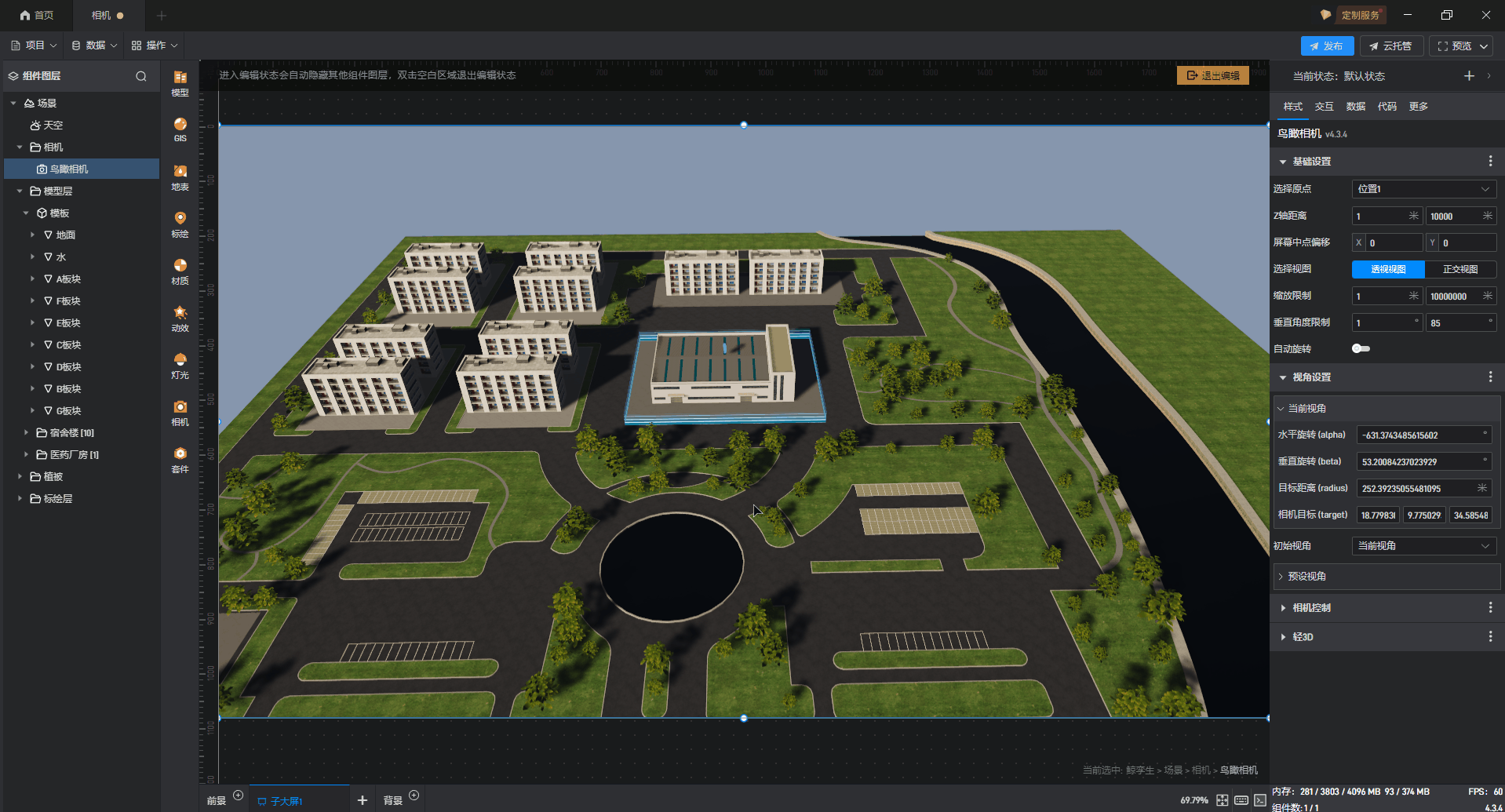Image resolution: width=1505 pixels, height=812 pixels.
Task: Select the 天空 layer in the tree
Action: click(x=53, y=126)
